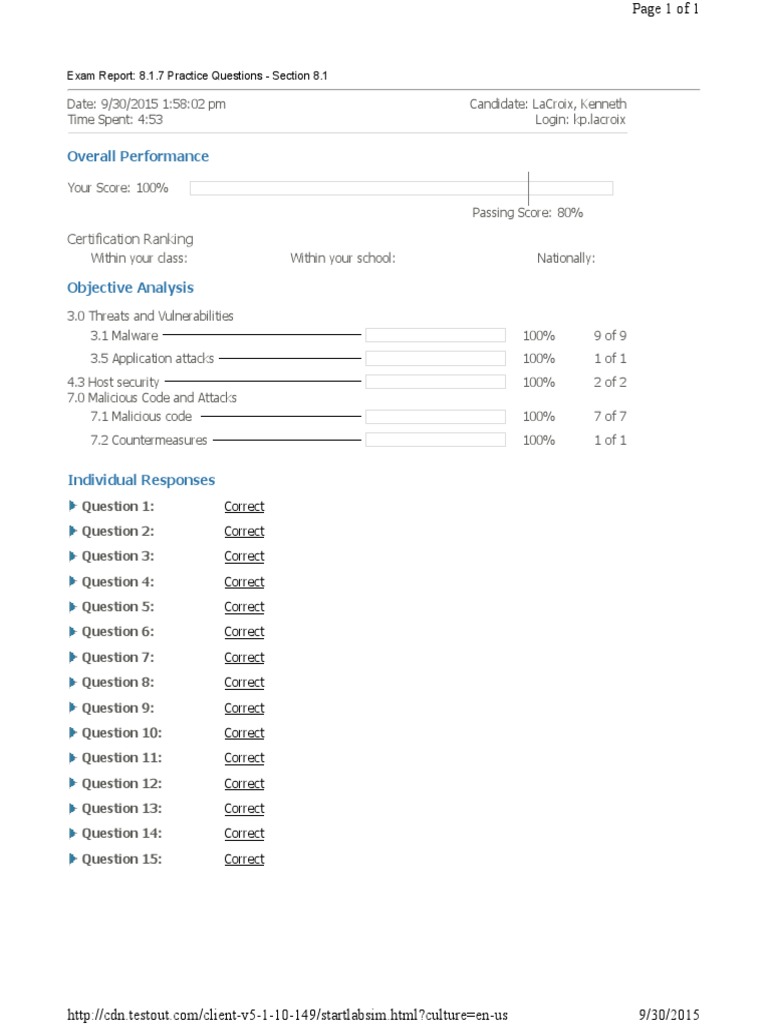The image size is (768, 1024).
Task: Expand the Question 14 disclosure triangle
Action: pyautogui.click(x=72, y=833)
